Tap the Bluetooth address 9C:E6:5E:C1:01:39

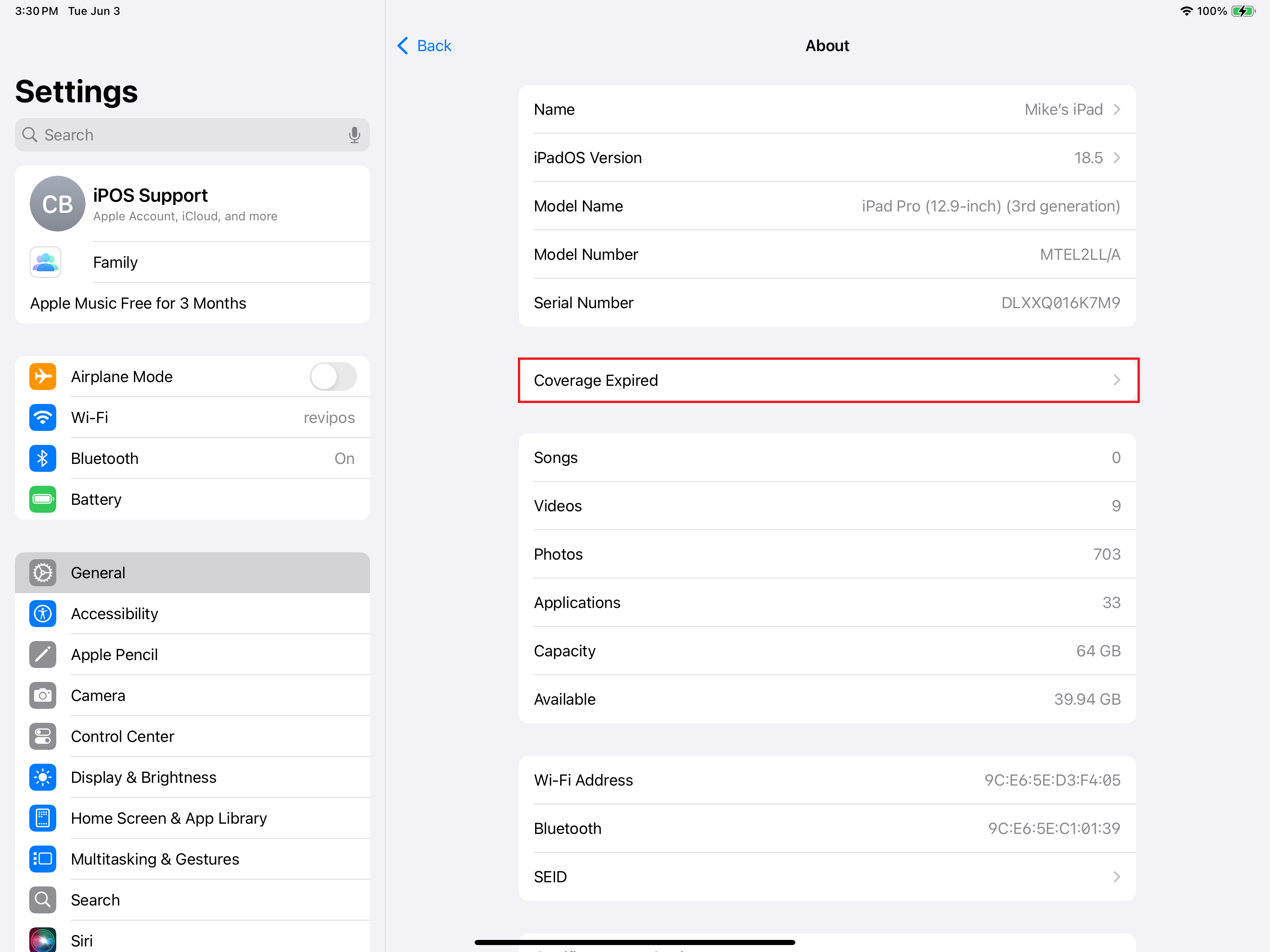pos(1054,828)
